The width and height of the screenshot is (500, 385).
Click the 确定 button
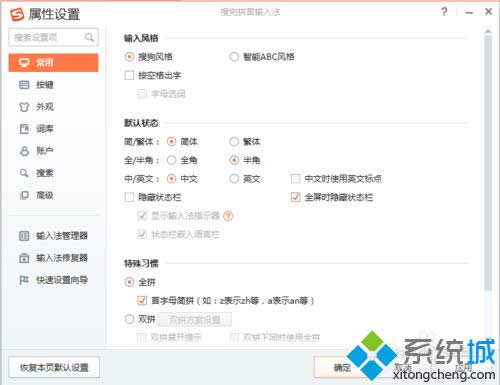[x=342, y=367]
